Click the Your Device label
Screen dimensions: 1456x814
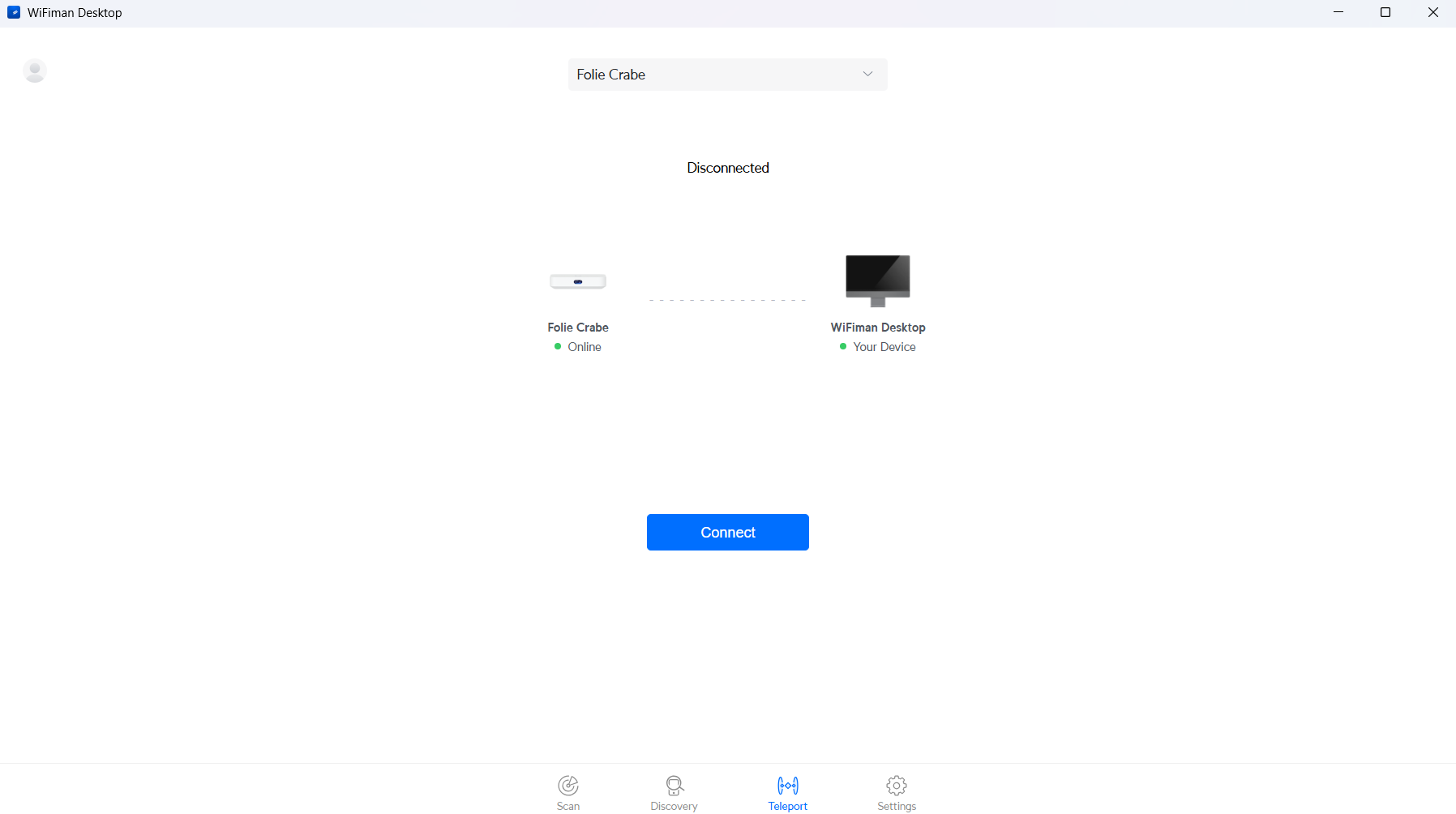(884, 347)
